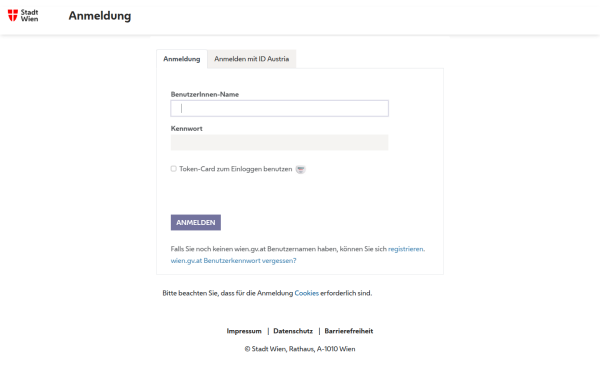This screenshot has height=375, width=600.
Task: Click into the Kennwort password field
Action: tap(279, 142)
